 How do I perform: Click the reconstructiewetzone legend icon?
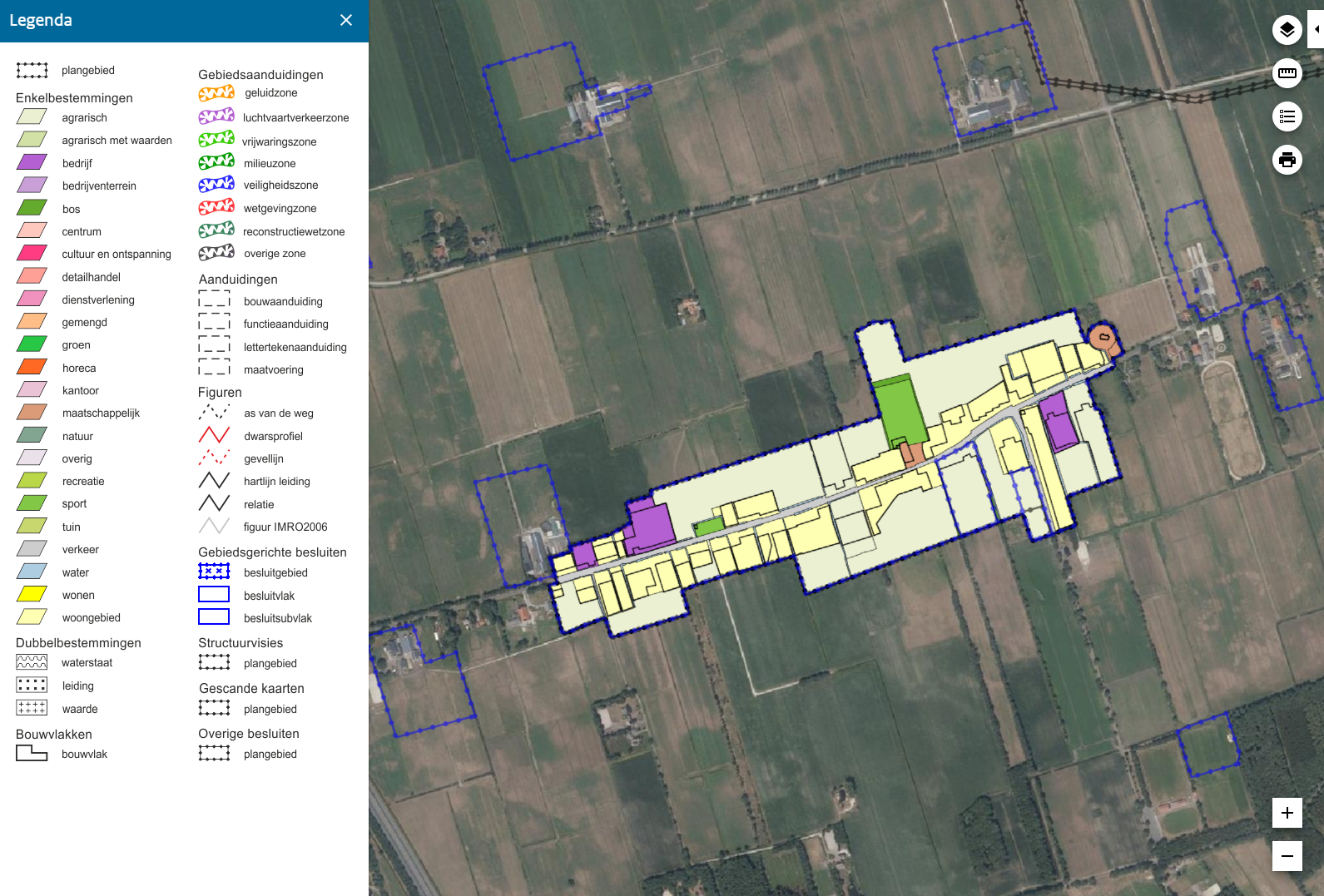pos(216,230)
